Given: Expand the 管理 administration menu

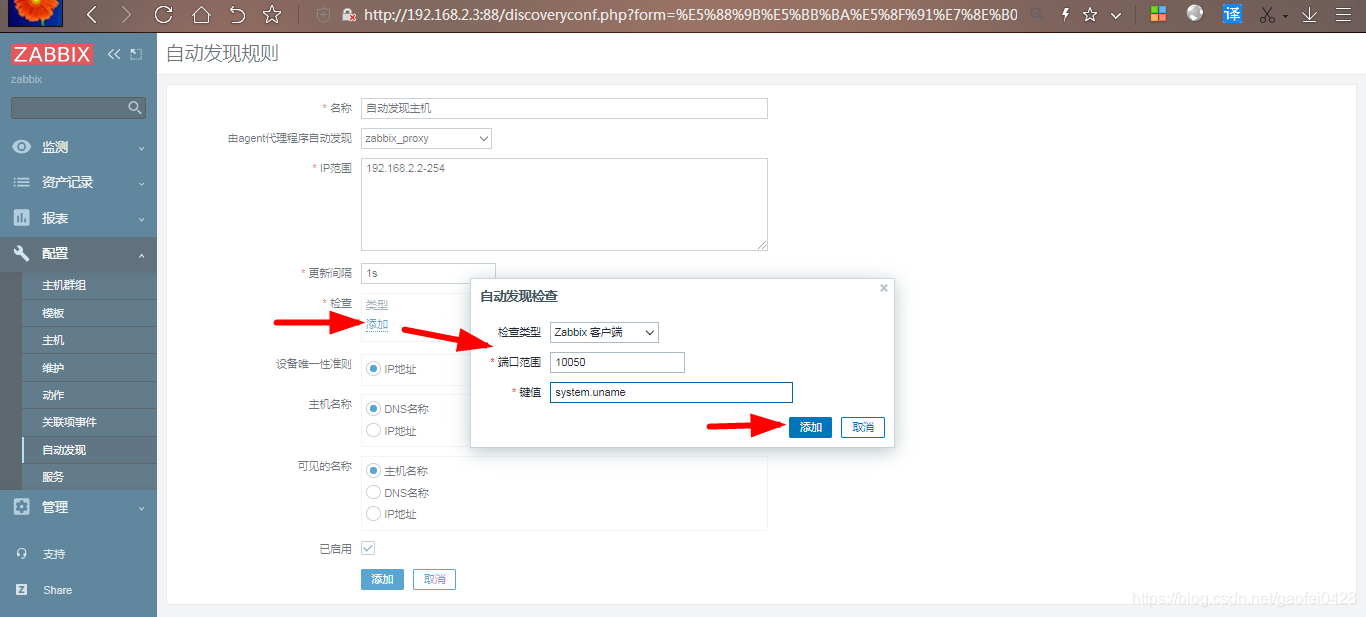Looking at the screenshot, I should (x=78, y=507).
